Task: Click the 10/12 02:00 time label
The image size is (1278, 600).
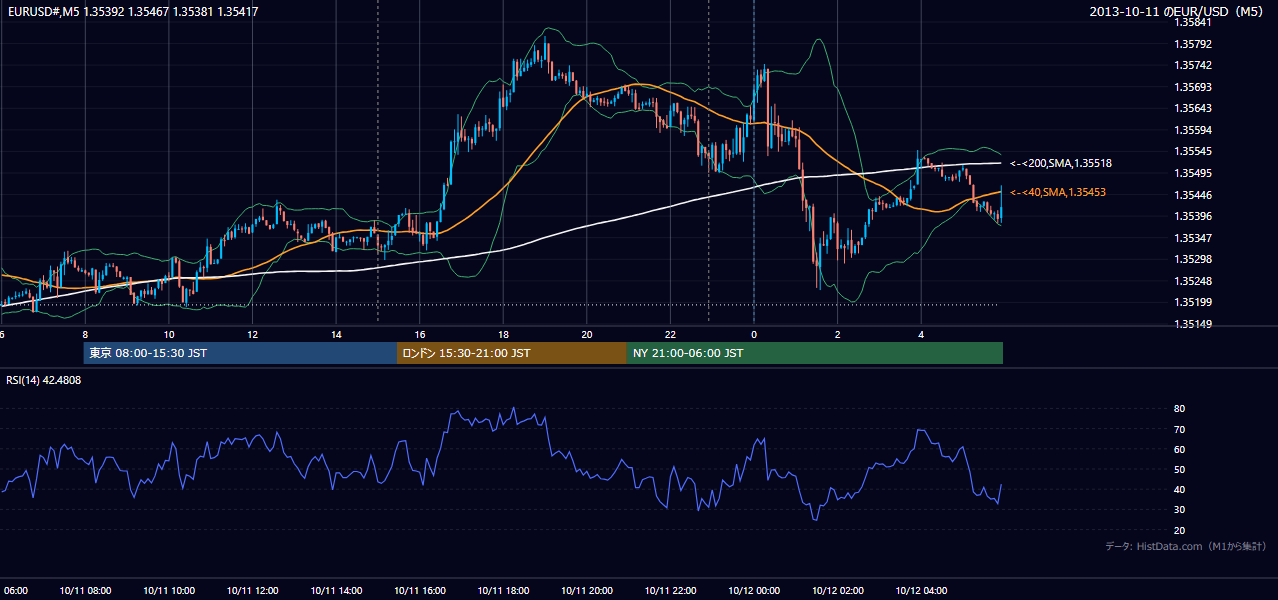Action: (837, 591)
